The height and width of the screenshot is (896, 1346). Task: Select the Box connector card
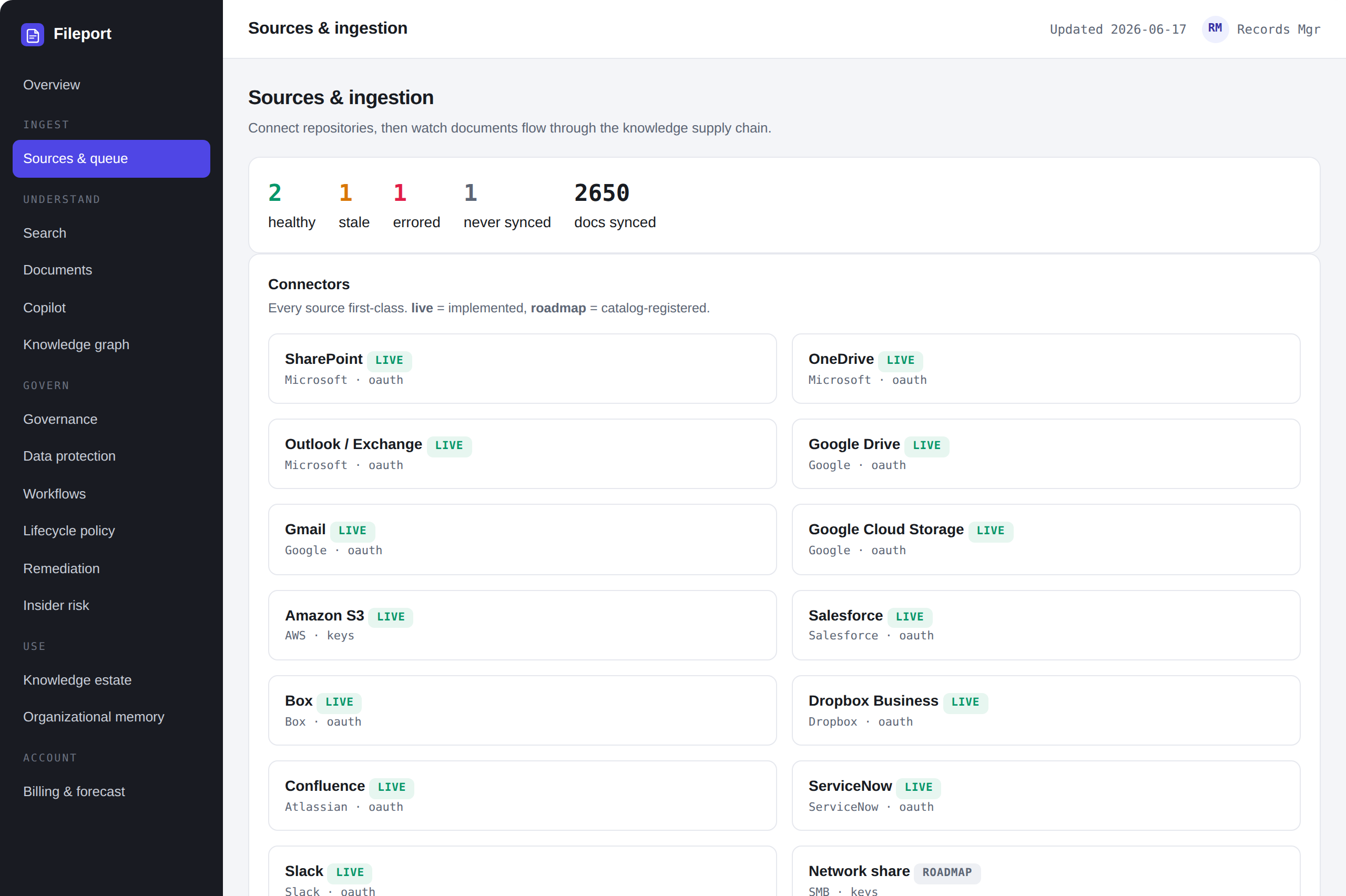pos(522,710)
